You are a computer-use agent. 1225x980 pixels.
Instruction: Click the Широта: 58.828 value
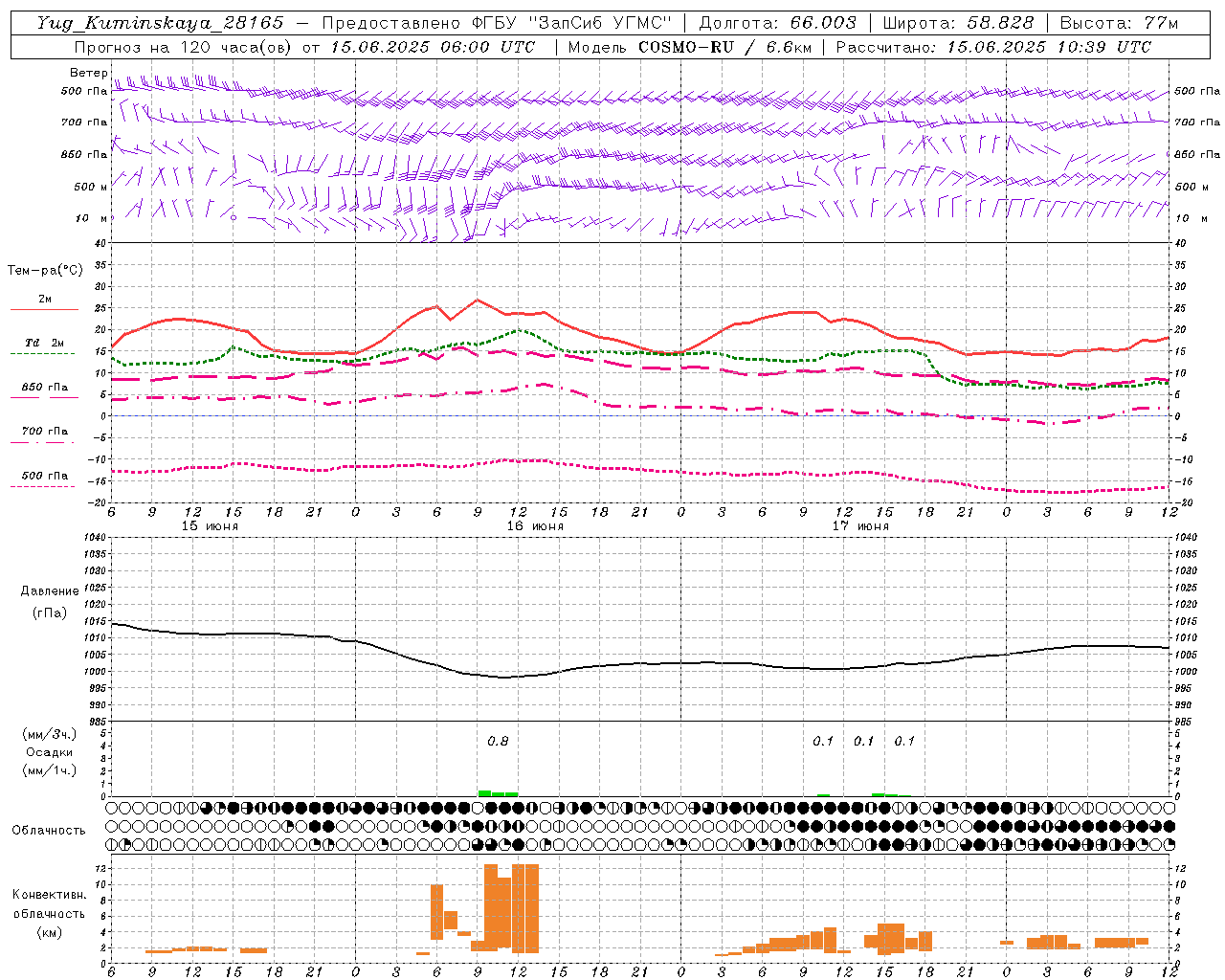958,23
